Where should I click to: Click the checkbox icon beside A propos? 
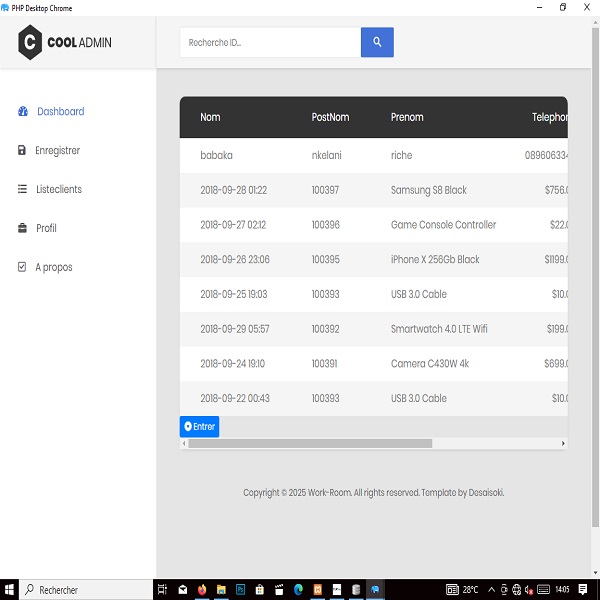coord(23,267)
